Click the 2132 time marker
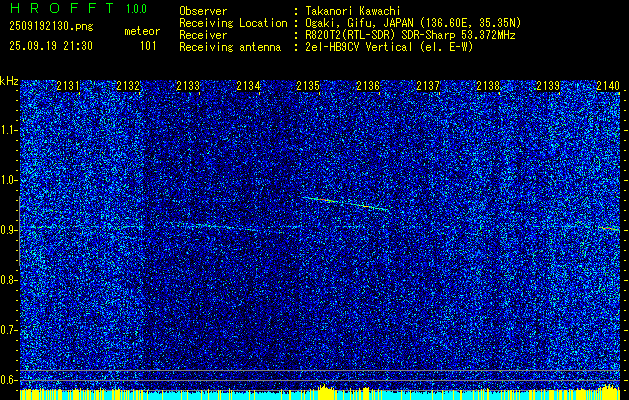 tap(128, 85)
